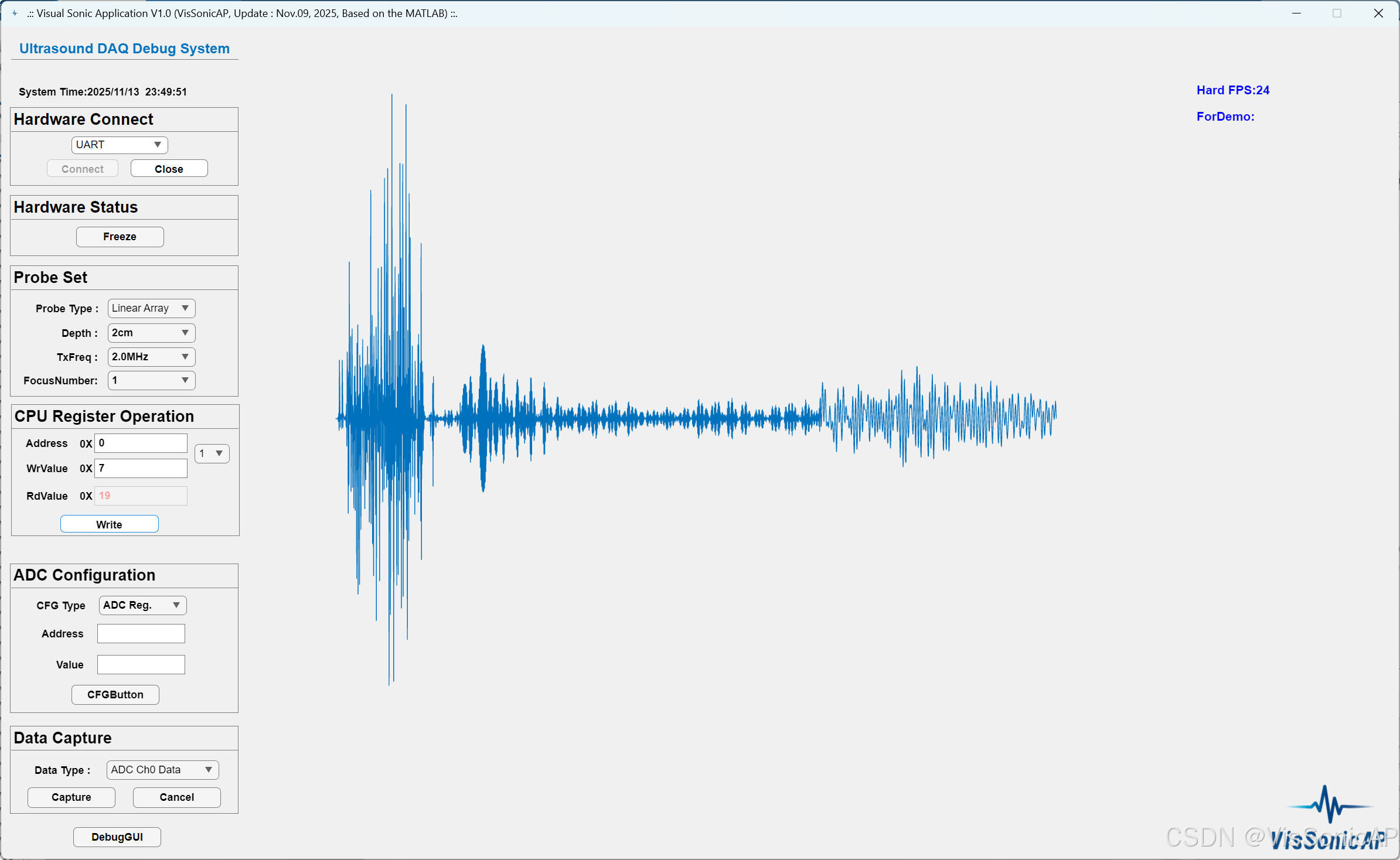Screen dimensions: 1400x860
Task: Expand the Data Type ADC Ch0 dropdown
Action: point(162,770)
